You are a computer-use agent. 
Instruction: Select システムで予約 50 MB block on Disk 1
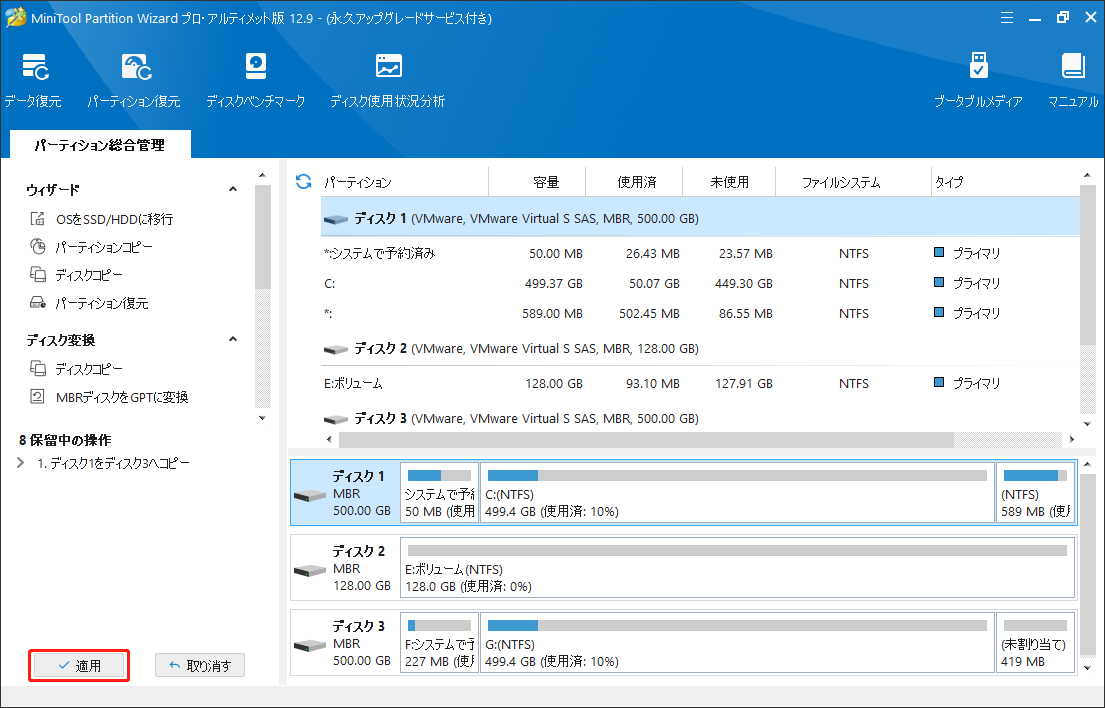pyautogui.click(x=439, y=493)
